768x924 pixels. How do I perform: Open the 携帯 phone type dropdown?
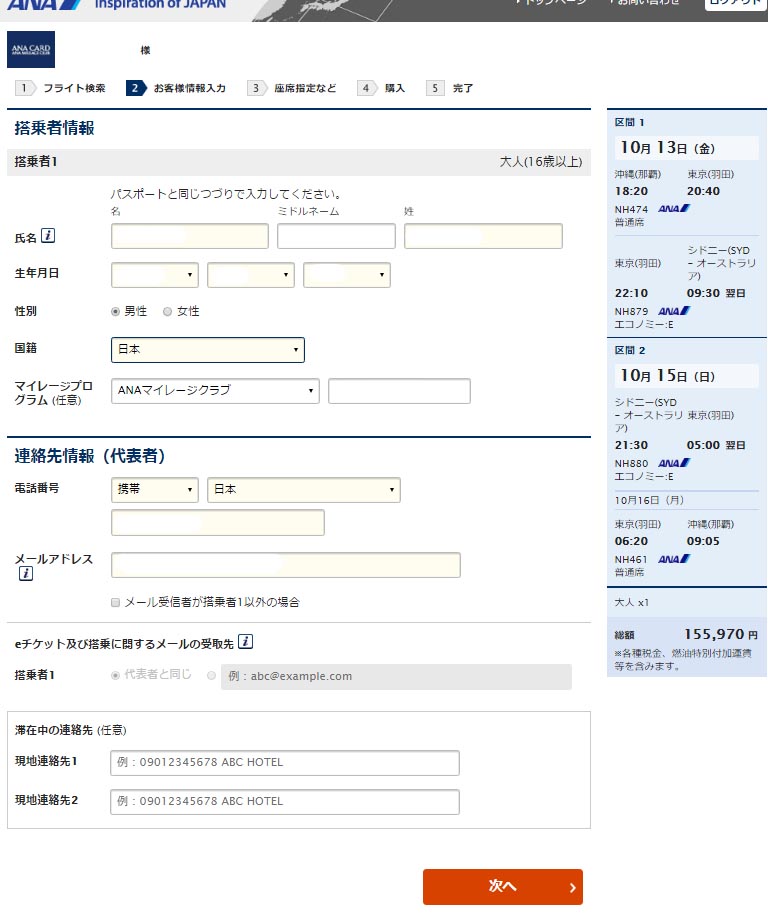[154, 490]
